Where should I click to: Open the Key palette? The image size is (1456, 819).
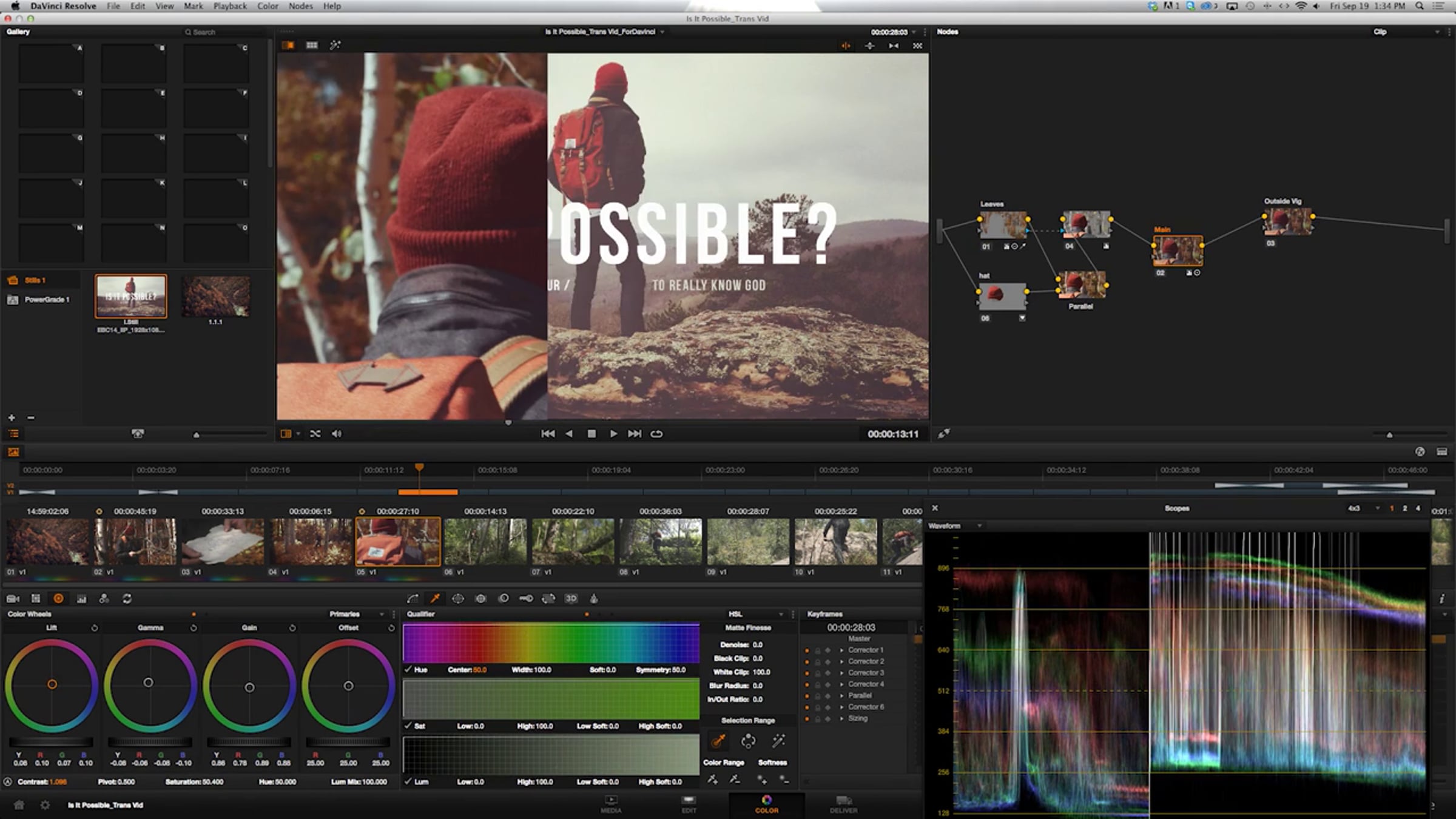[526, 599]
